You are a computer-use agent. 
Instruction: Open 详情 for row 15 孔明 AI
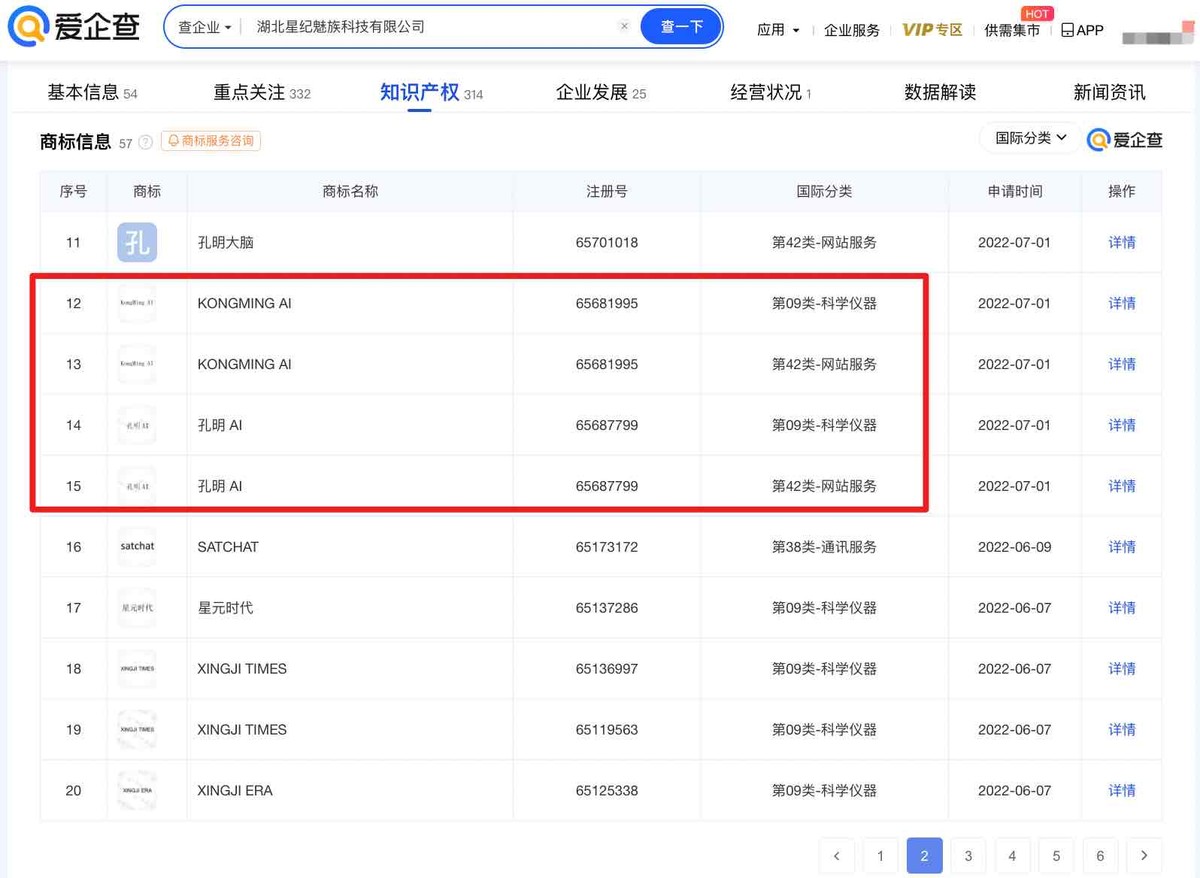1122,487
